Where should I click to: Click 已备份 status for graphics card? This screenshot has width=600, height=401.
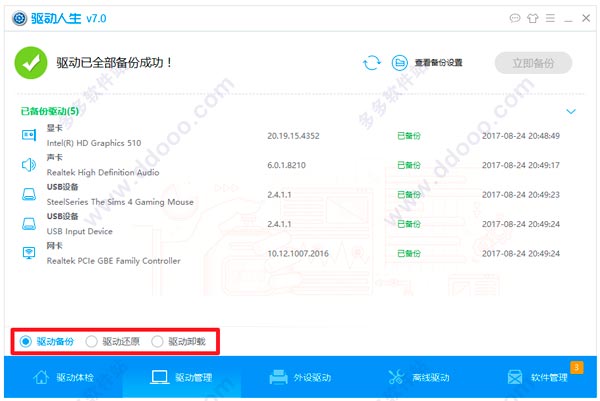tap(409, 136)
